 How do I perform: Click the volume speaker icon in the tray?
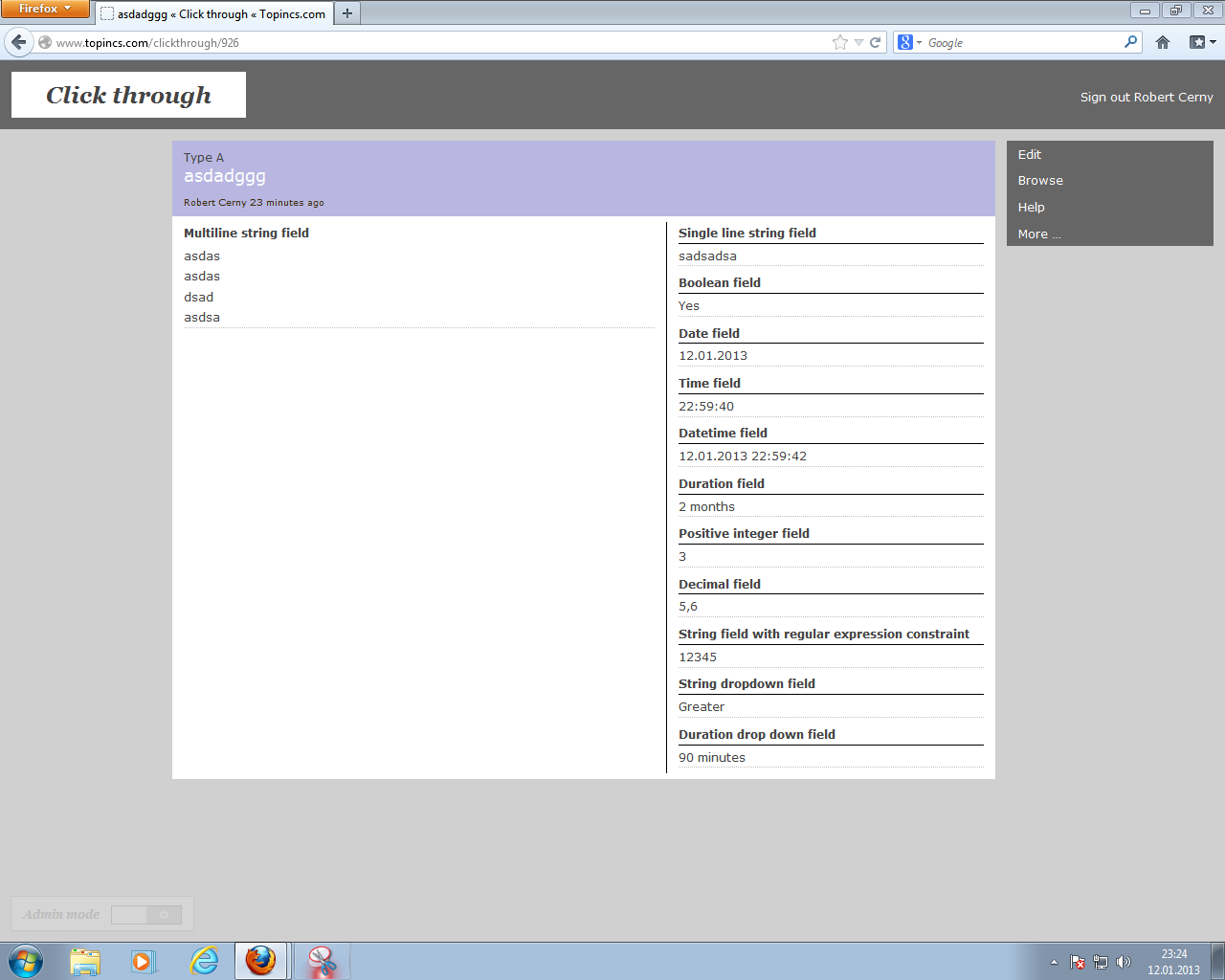pos(1124,962)
